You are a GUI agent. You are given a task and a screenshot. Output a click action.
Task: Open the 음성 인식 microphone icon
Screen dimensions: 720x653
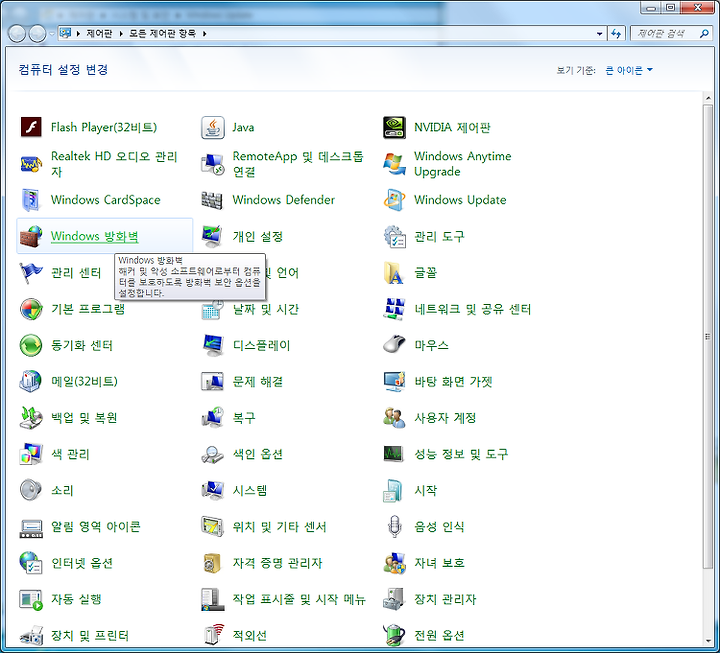coord(394,527)
